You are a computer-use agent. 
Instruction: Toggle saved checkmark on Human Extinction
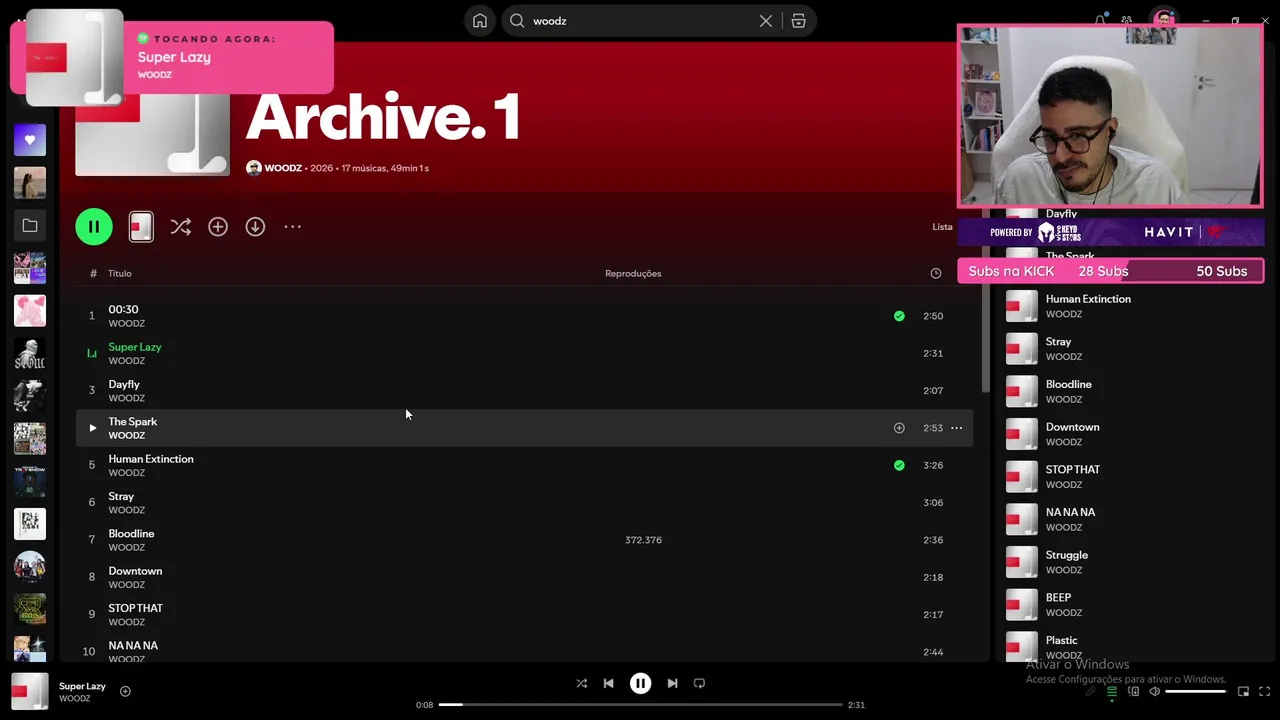899,465
